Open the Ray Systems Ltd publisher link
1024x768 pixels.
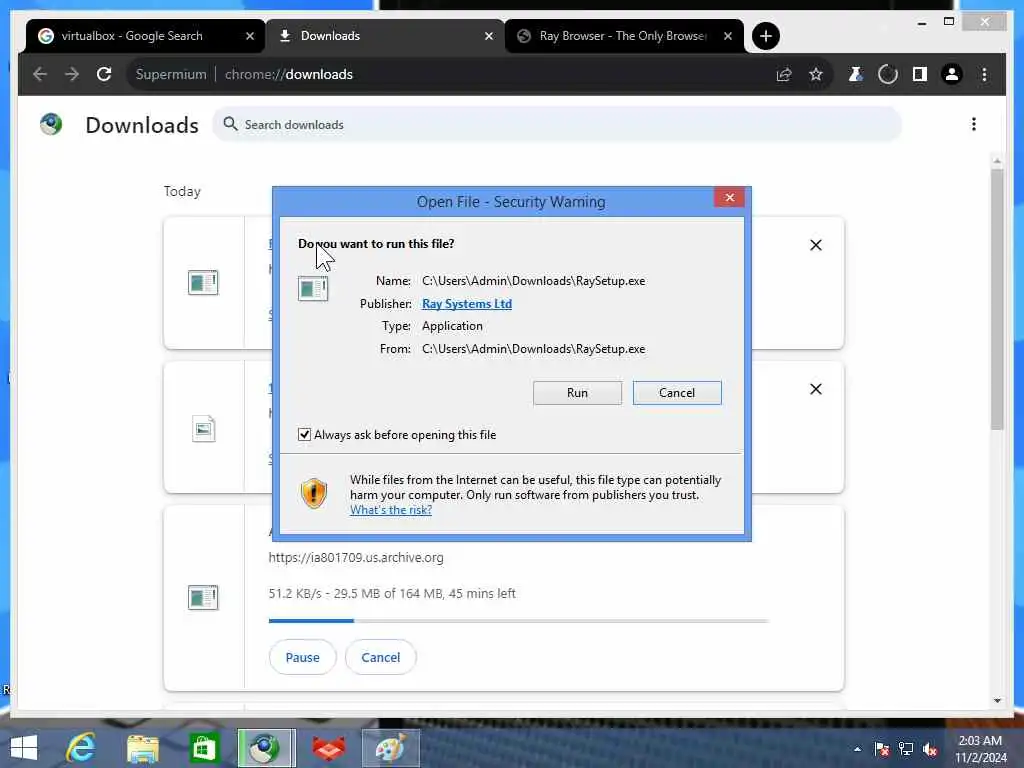(x=467, y=304)
